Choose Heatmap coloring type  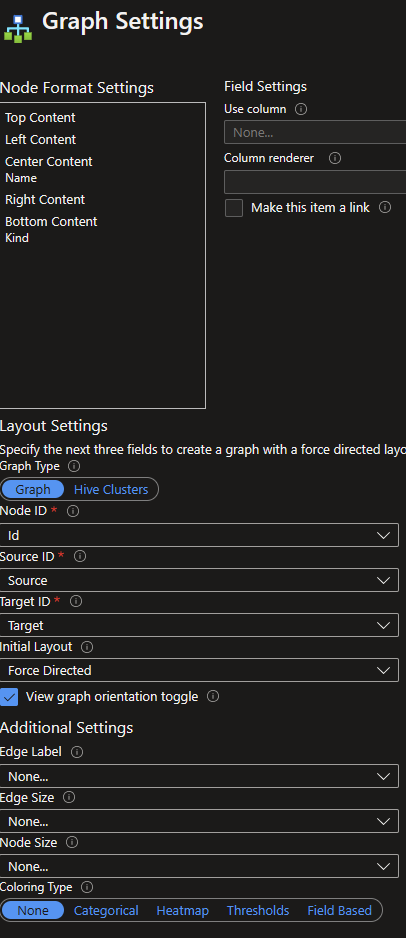point(182,910)
